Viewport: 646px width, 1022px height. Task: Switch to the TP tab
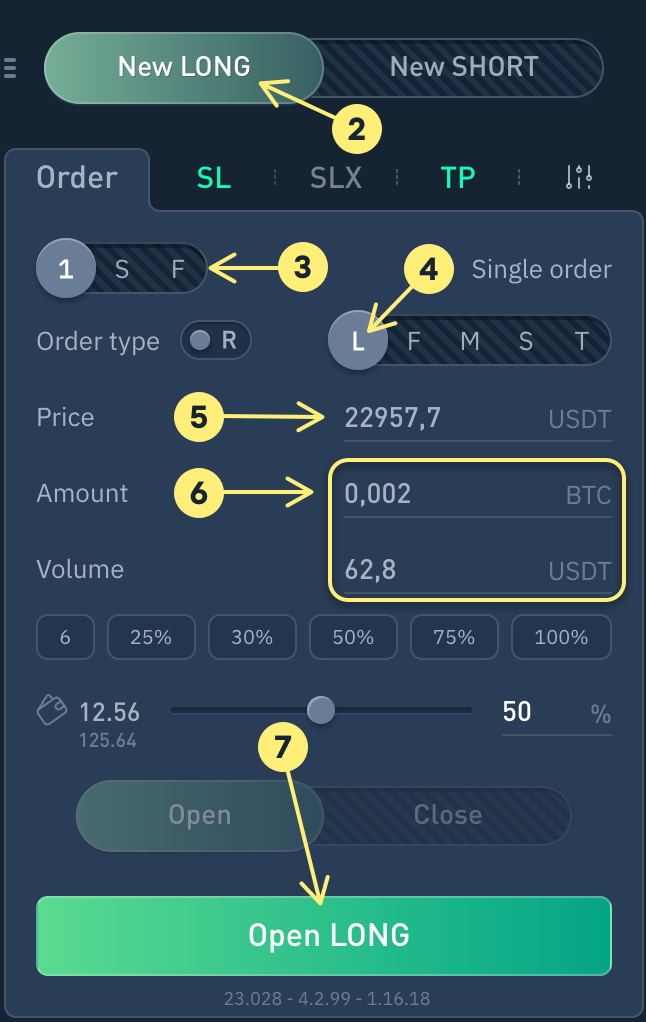click(458, 178)
